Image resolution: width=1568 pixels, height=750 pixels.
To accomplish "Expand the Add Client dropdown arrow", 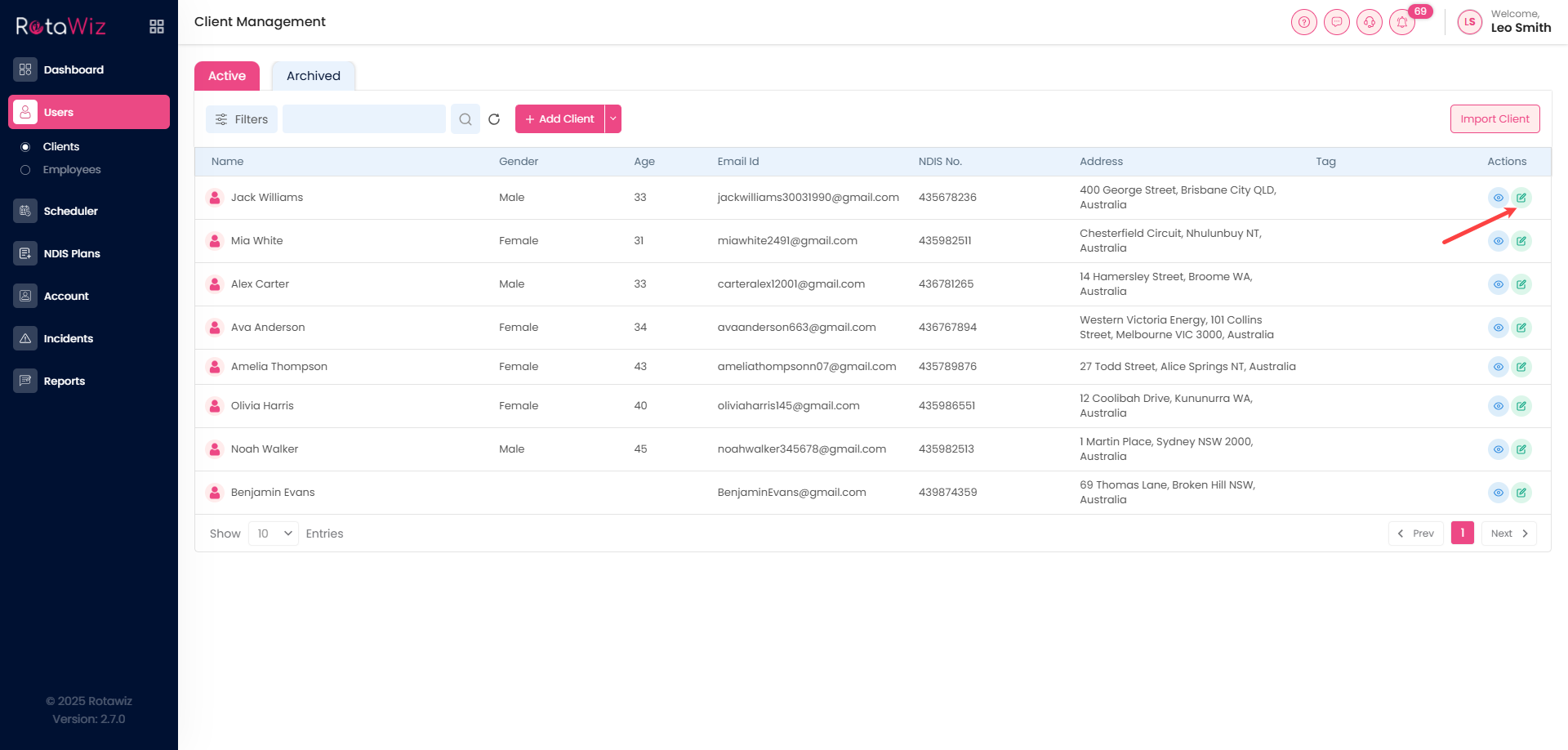I will click(613, 119).
